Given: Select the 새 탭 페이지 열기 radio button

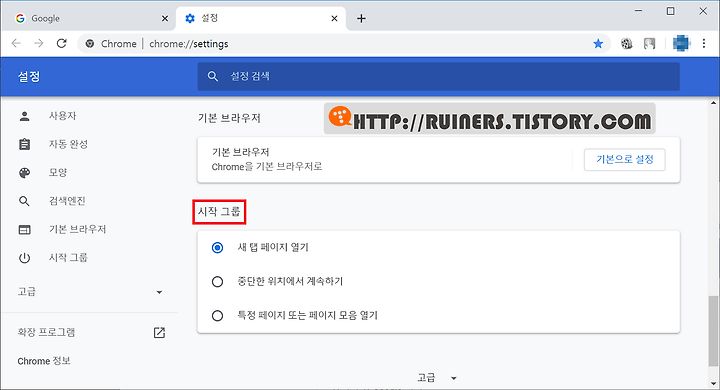Looking at the screenshot, I should tap(217, 248).
